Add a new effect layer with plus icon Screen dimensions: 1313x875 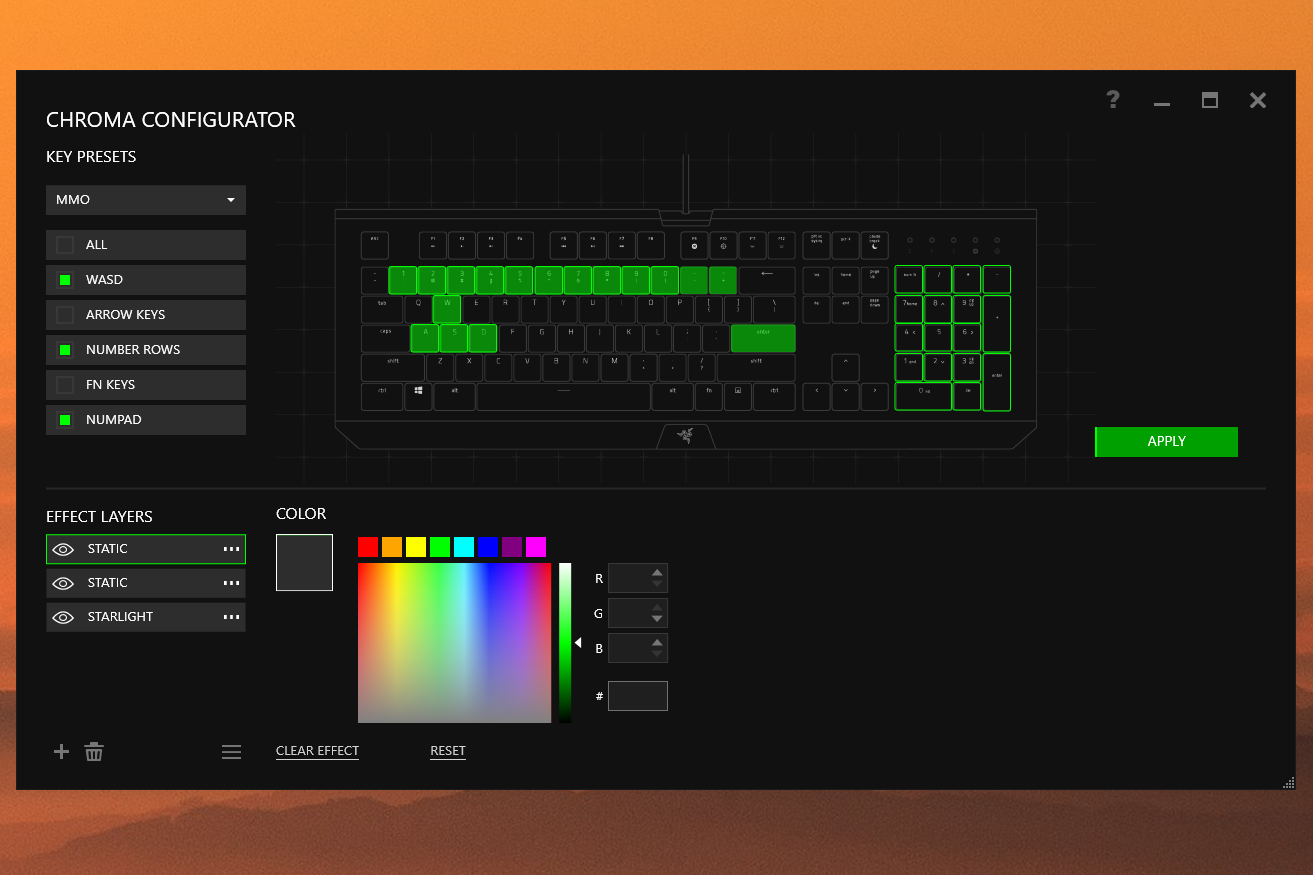61,752
